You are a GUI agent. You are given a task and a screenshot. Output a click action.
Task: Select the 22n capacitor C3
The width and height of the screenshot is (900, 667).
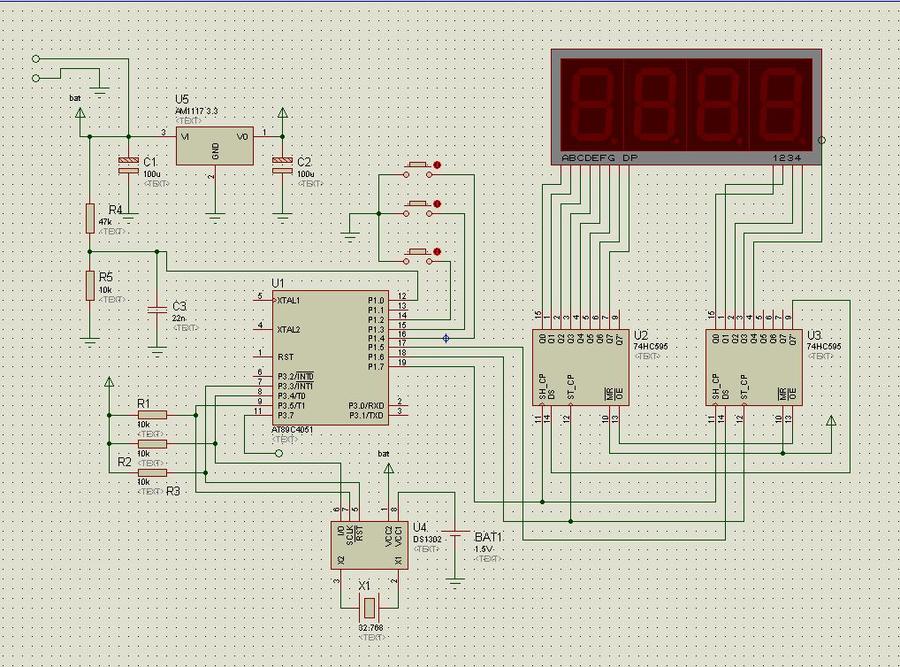click(x=155, y=310)
